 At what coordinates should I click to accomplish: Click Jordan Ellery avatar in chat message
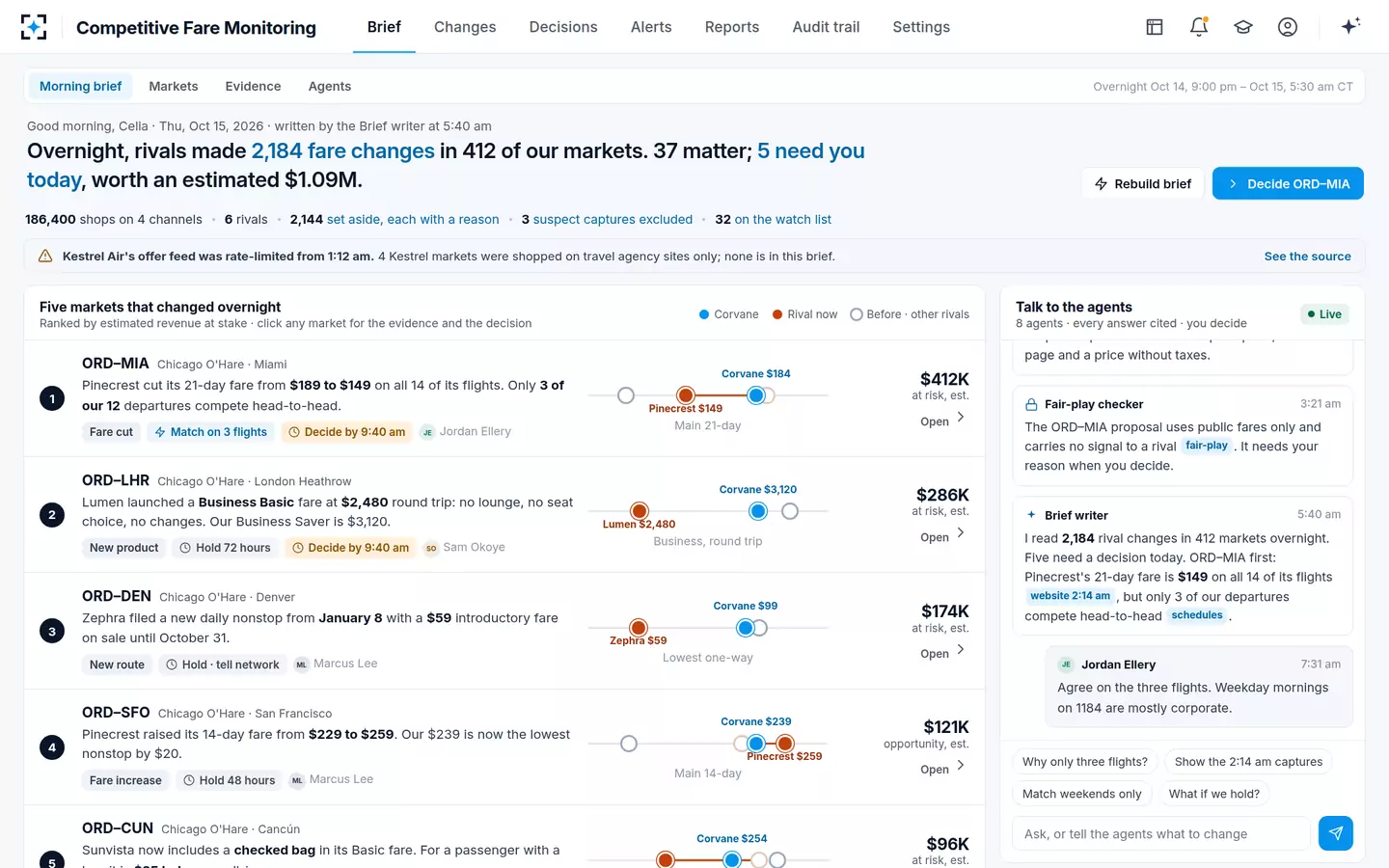pos(1066,665)
